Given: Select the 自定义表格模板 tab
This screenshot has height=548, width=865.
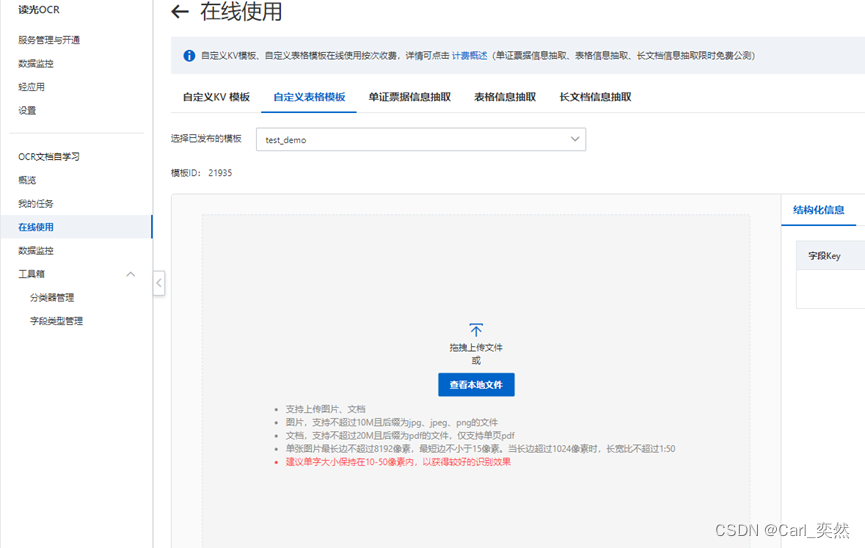Looking at the screenshot, I should coord(309,97).
